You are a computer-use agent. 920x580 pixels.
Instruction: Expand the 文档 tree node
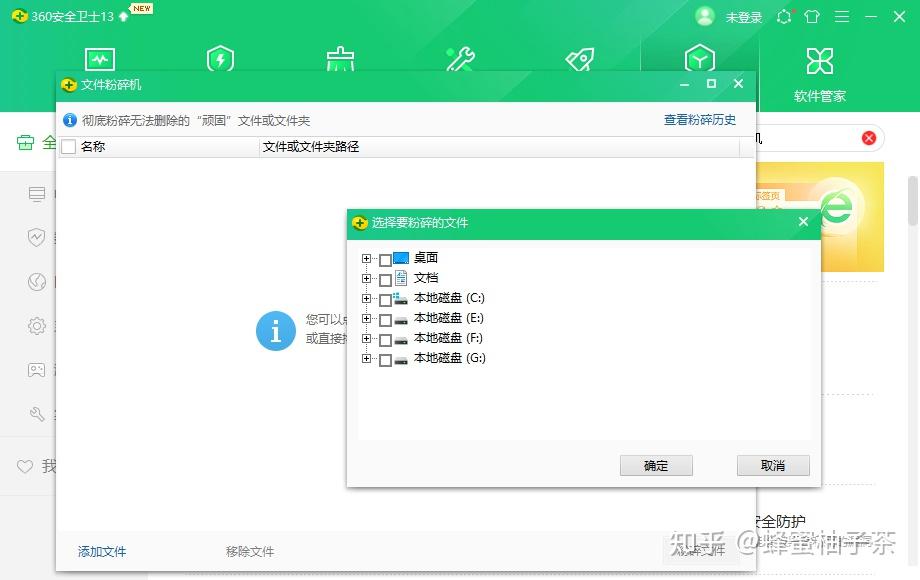(x=366, y=277)
